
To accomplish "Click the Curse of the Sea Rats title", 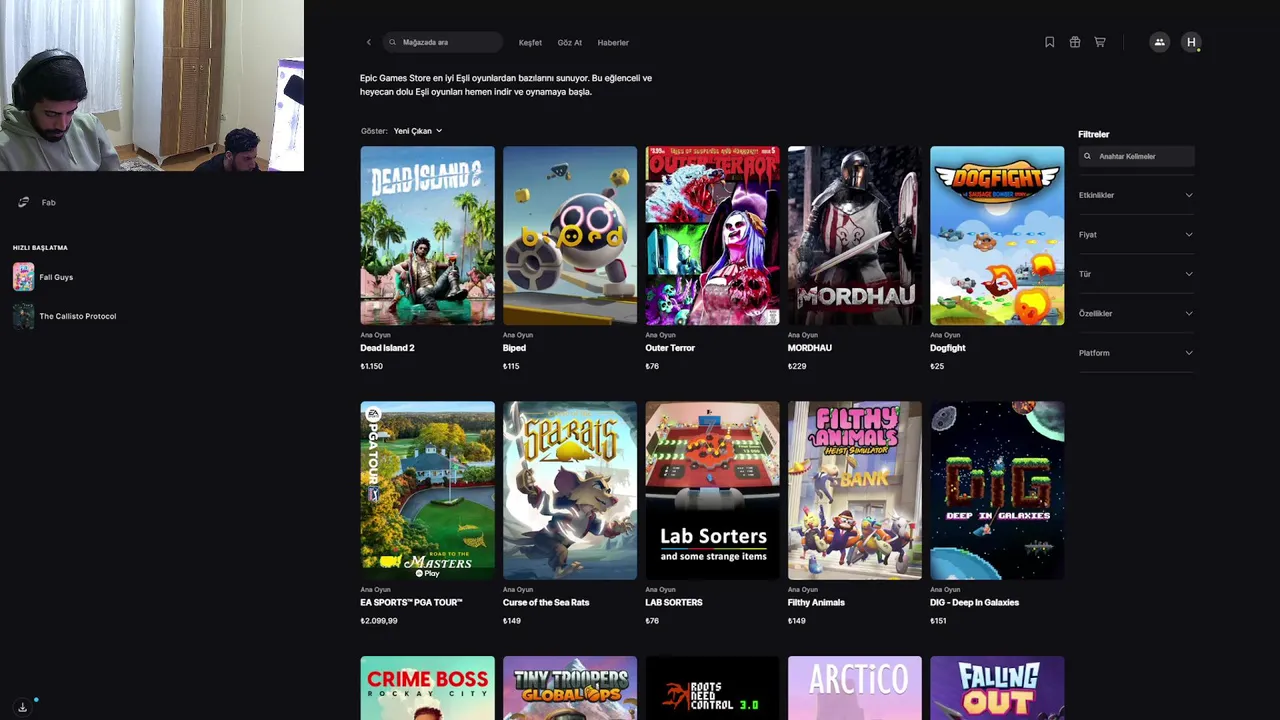I will tap(546, 603).
